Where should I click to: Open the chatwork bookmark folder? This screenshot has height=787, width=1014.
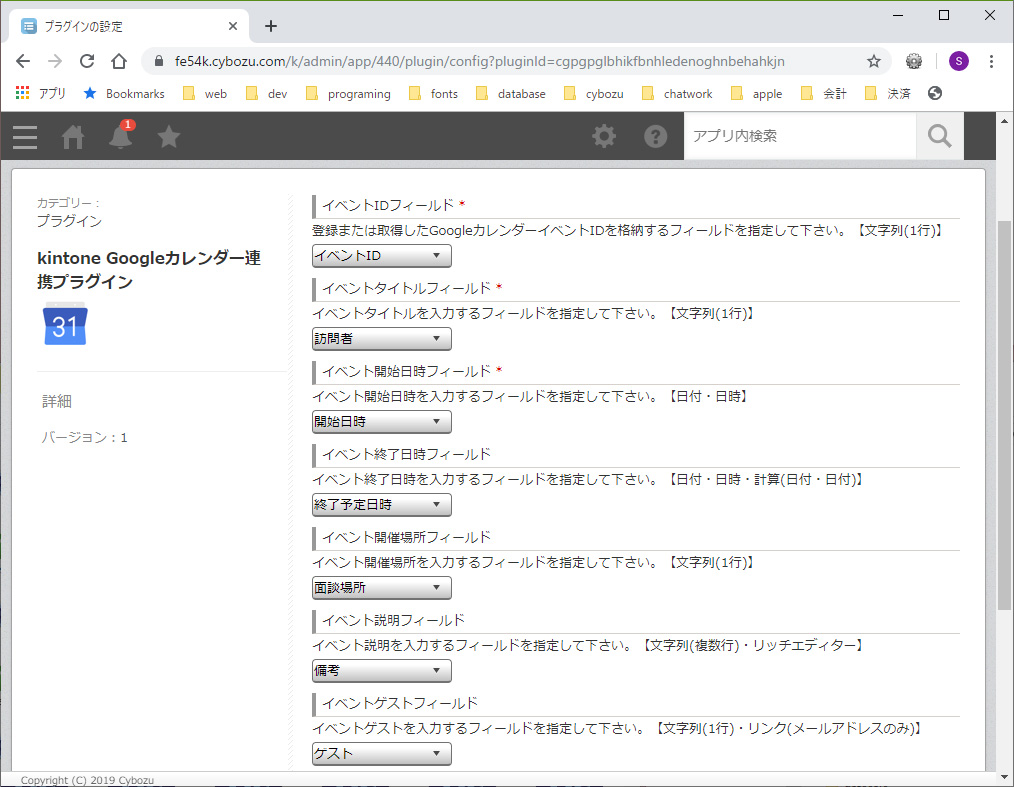(677, 93)
